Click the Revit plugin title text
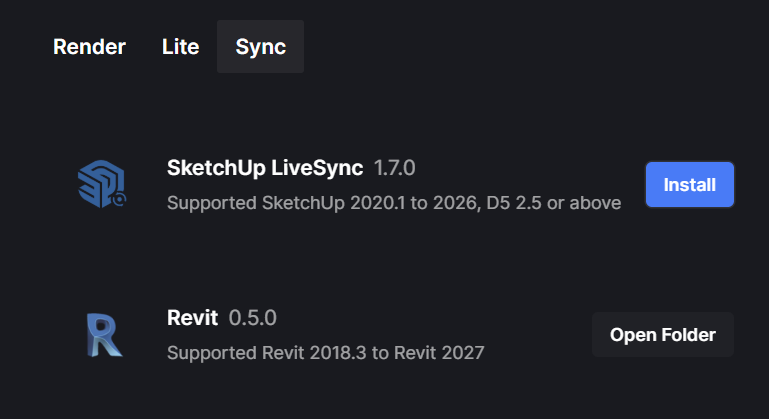Image resolution: width=769 pixels, height=419 pixels. pos(192,318)
